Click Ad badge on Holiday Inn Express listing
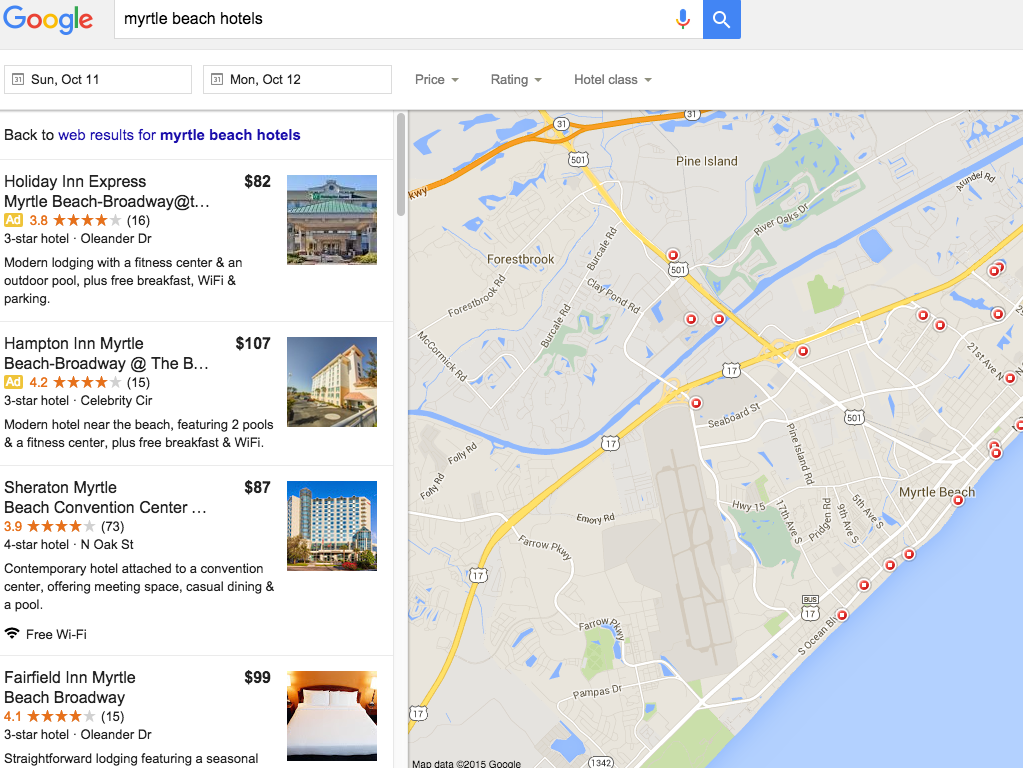 tap(13, 220)
